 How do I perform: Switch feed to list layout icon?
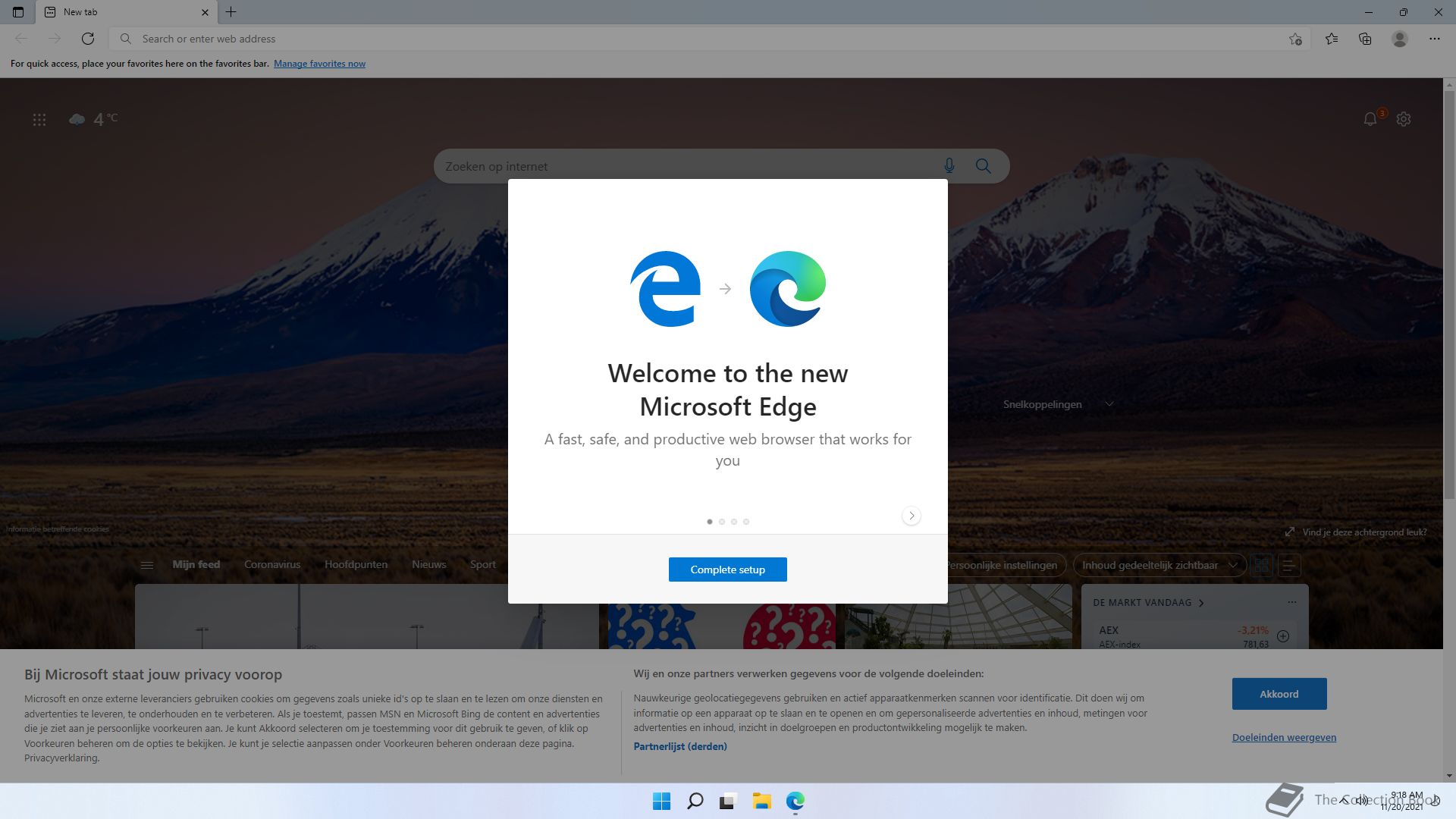tap(1289, 565)
